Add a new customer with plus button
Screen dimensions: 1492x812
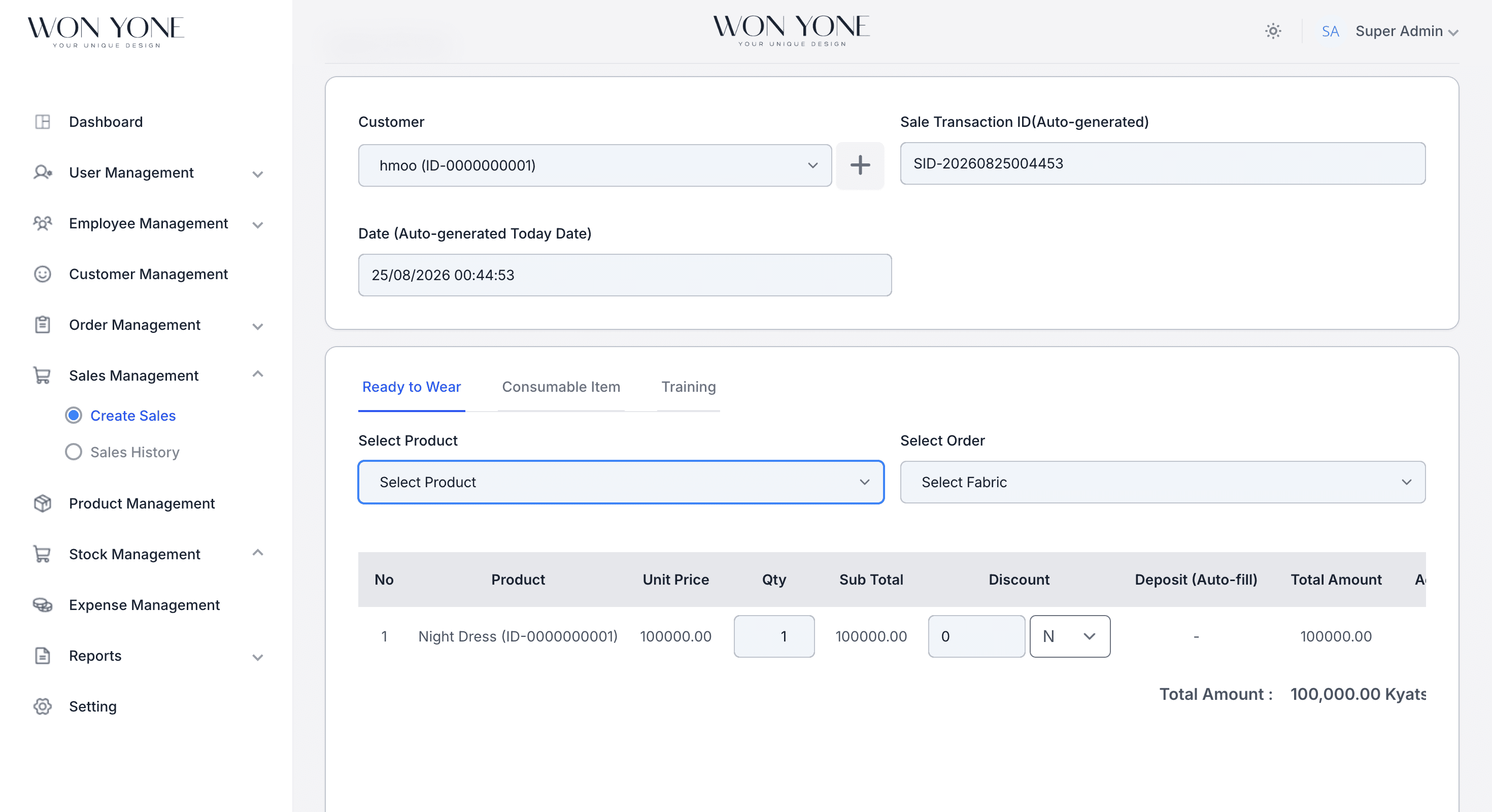pos(860,165)
